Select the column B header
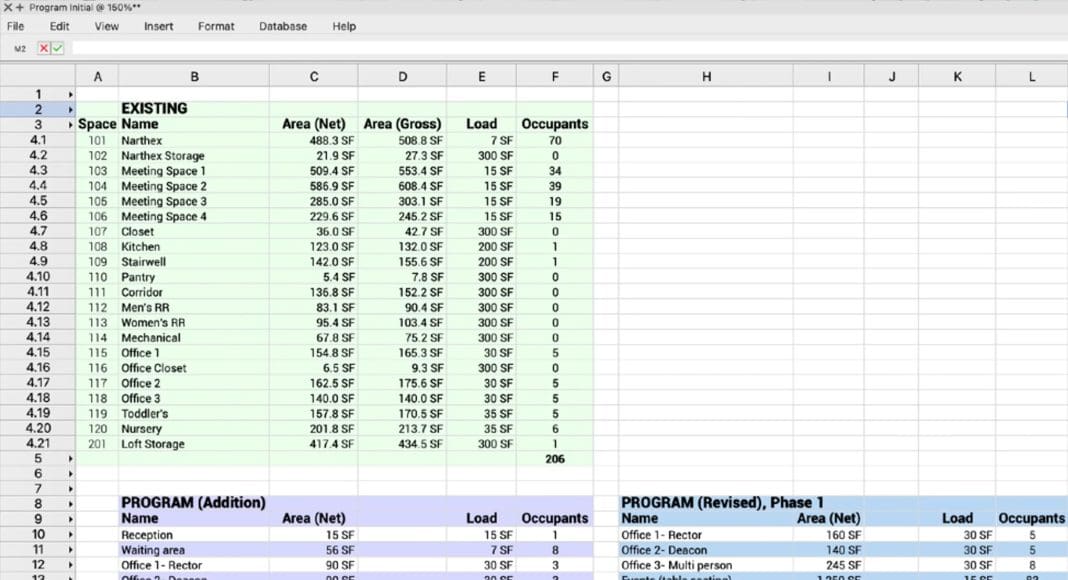Screen dimensions: 1068x580 click(194, 76)
